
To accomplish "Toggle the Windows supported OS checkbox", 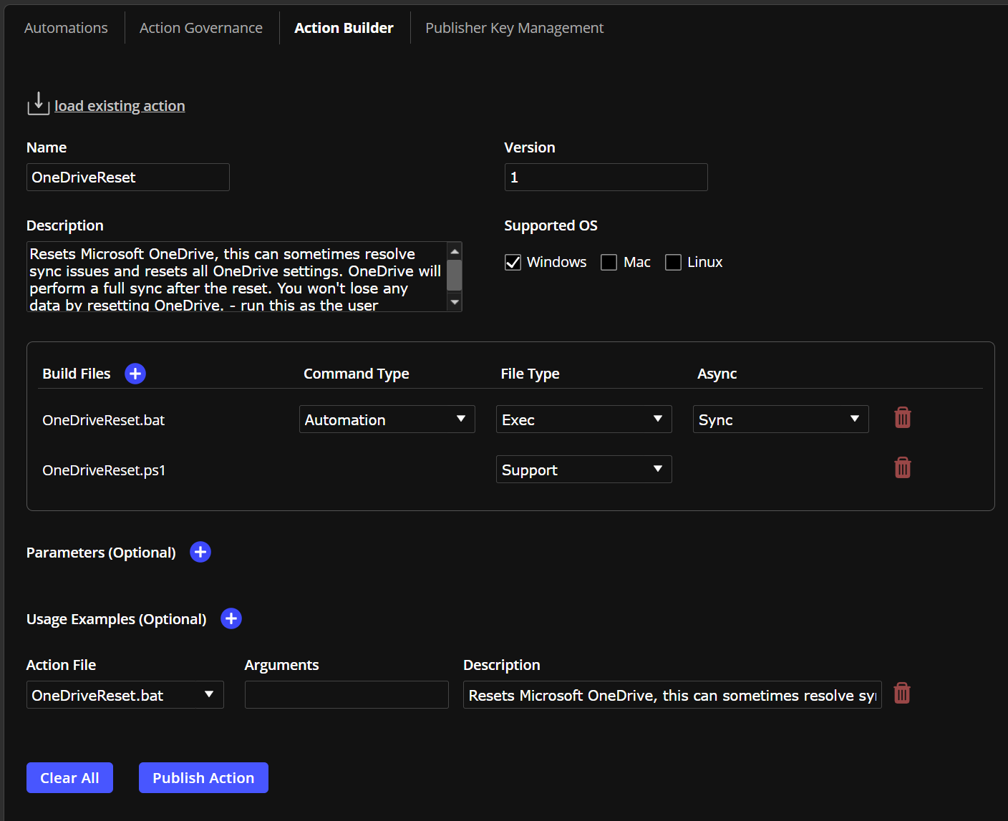I will point(513,262).
